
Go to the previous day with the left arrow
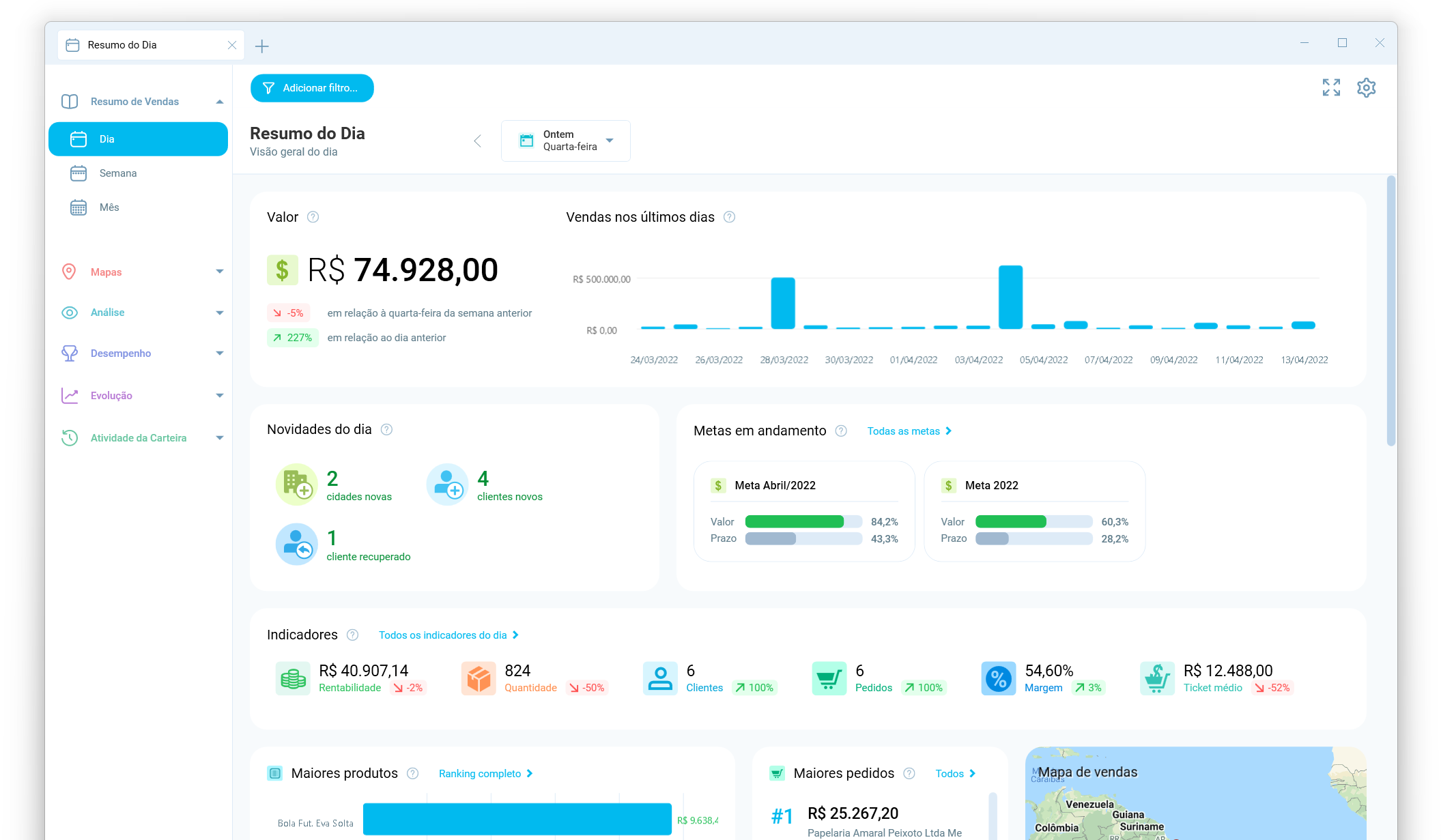478,141
